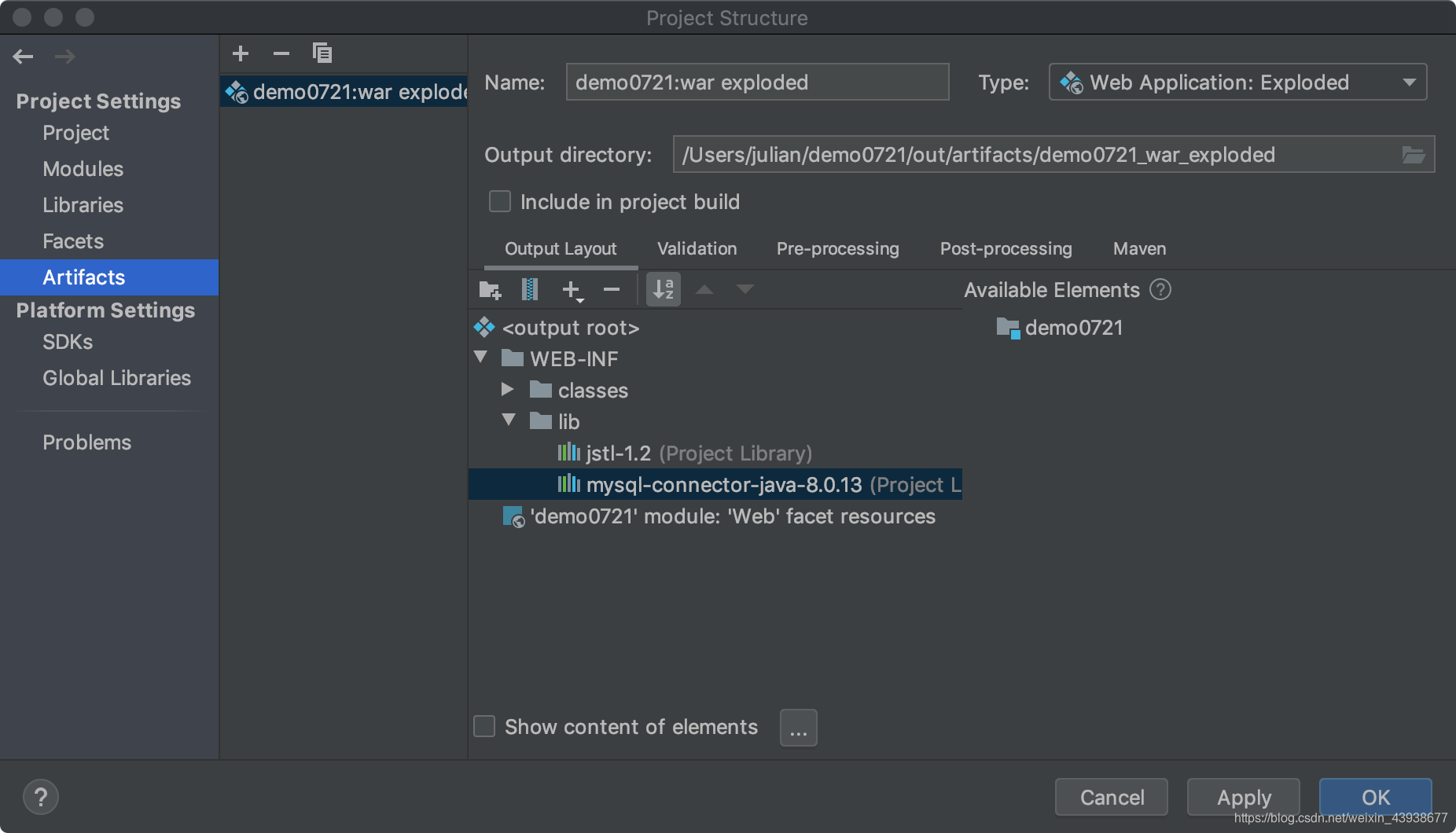Toggle sort elements by names and types
This screenshot has height=833, width=1456.
[x=664, y=289]
